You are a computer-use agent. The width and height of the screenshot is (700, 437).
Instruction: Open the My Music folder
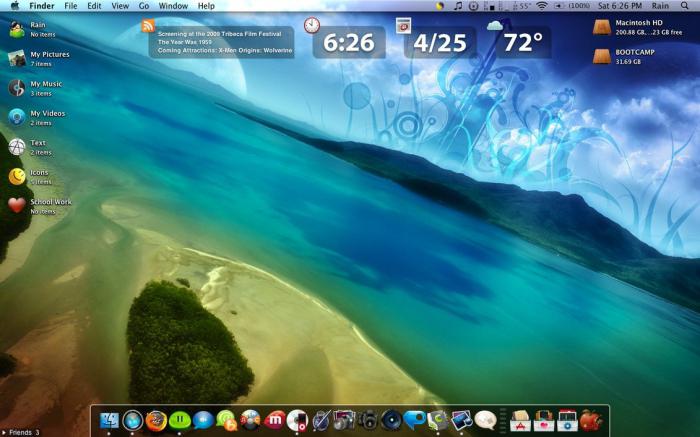click(x=17, y=88)
